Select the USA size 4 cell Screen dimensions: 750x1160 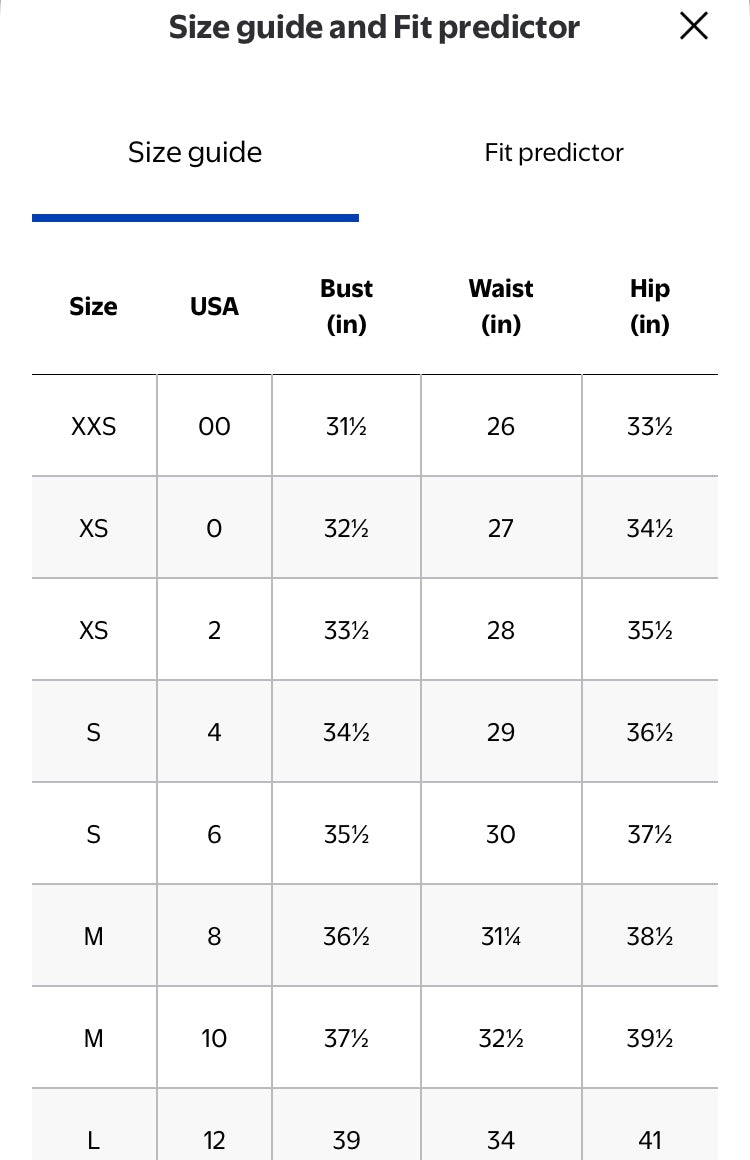[214, 733]
